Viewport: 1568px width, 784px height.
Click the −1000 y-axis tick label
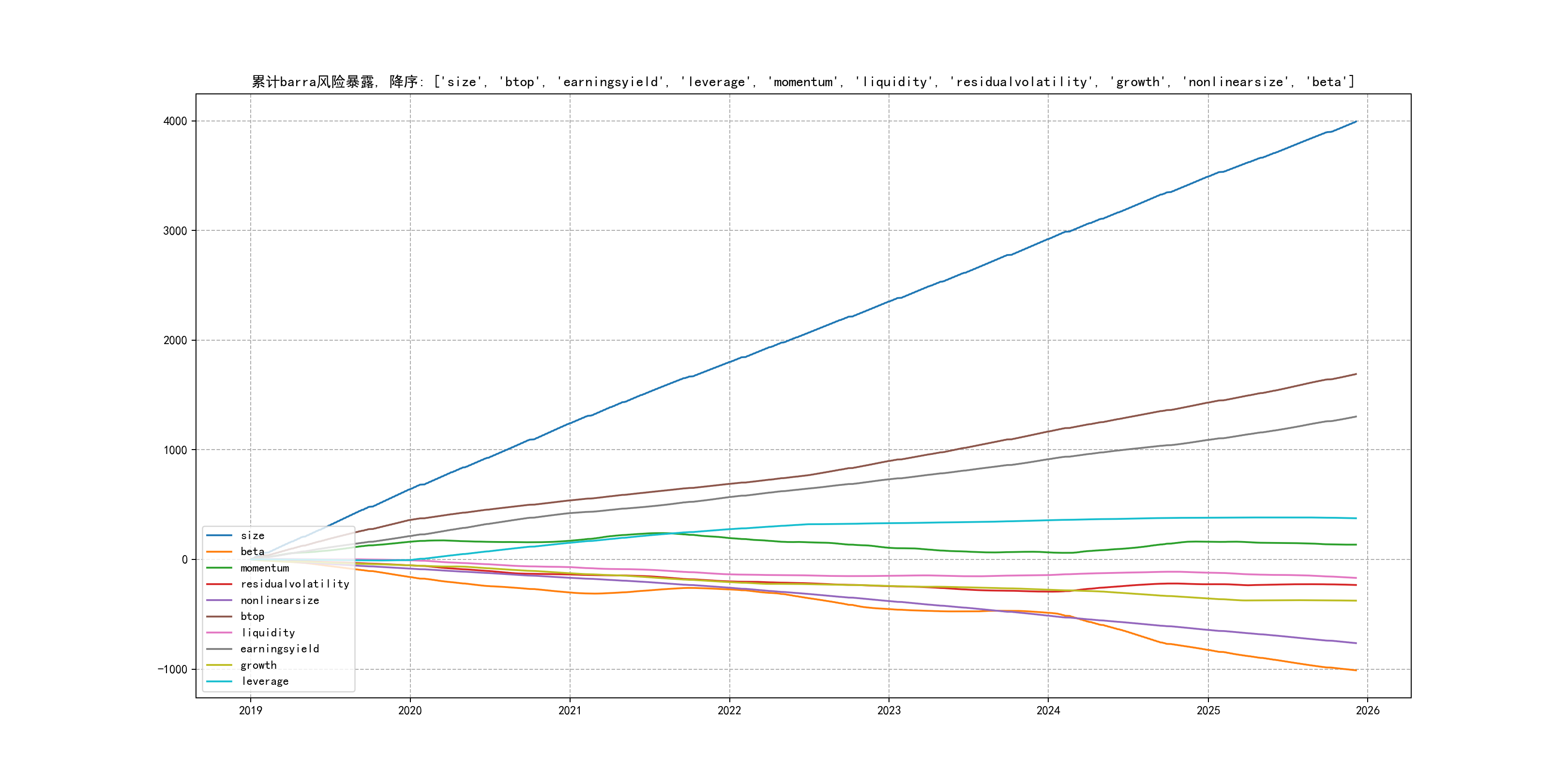pos(172,670)
